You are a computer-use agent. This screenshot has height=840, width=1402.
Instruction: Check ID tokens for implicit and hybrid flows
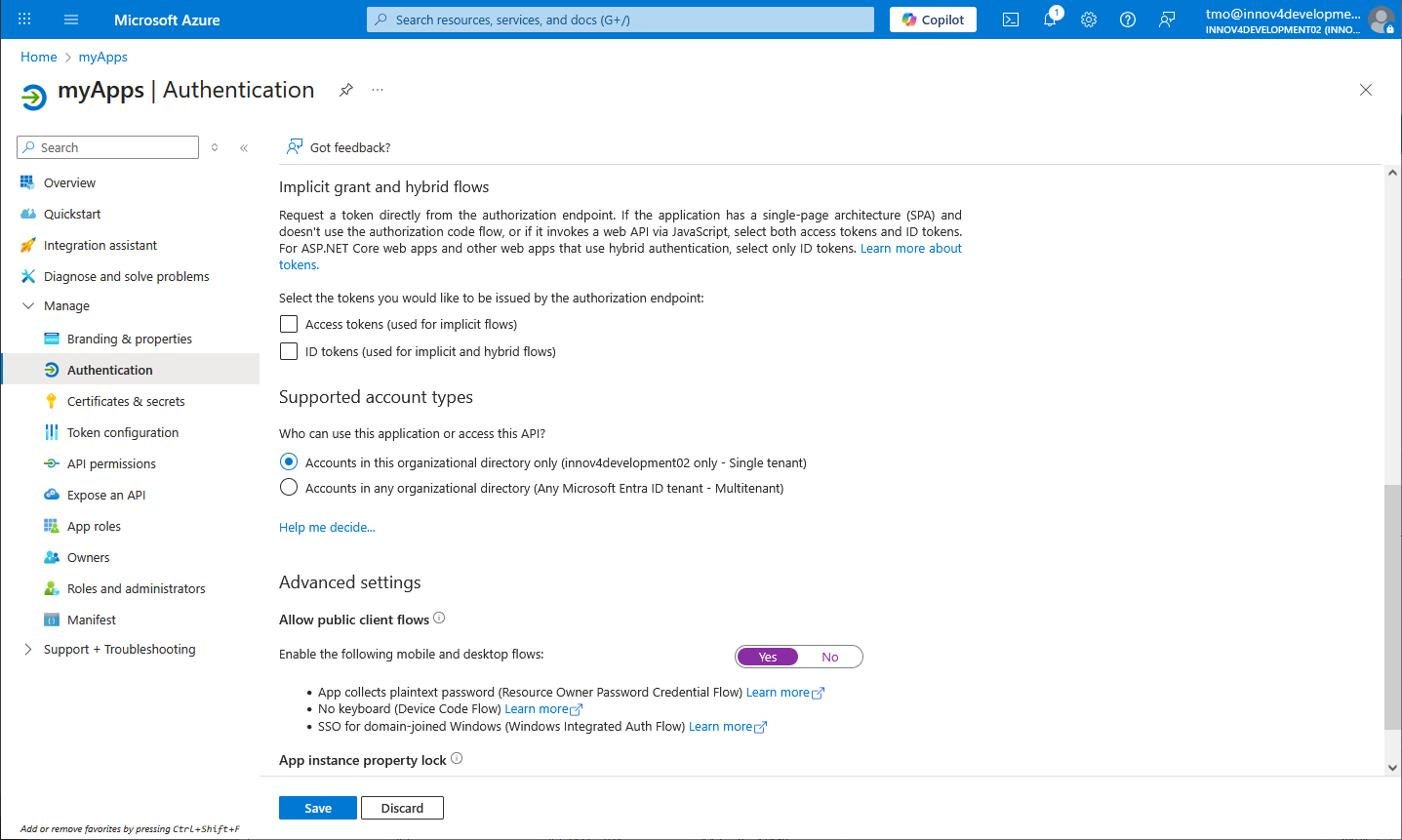click(x=289, y=351)
